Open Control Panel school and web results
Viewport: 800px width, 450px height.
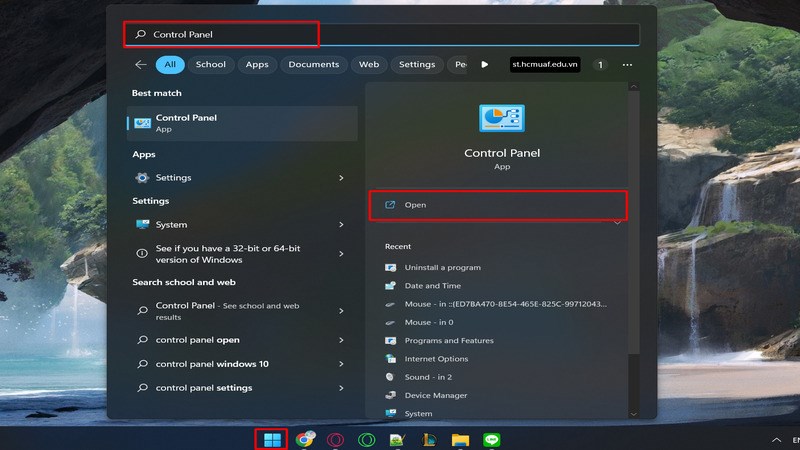coord(242,311)
